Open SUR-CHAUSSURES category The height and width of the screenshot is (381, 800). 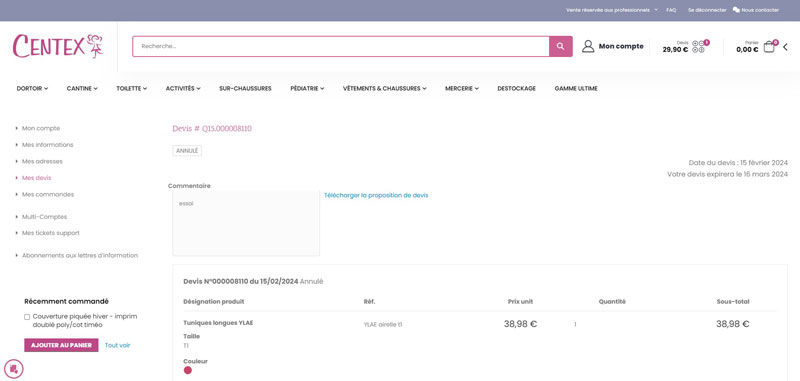[245, 88]
